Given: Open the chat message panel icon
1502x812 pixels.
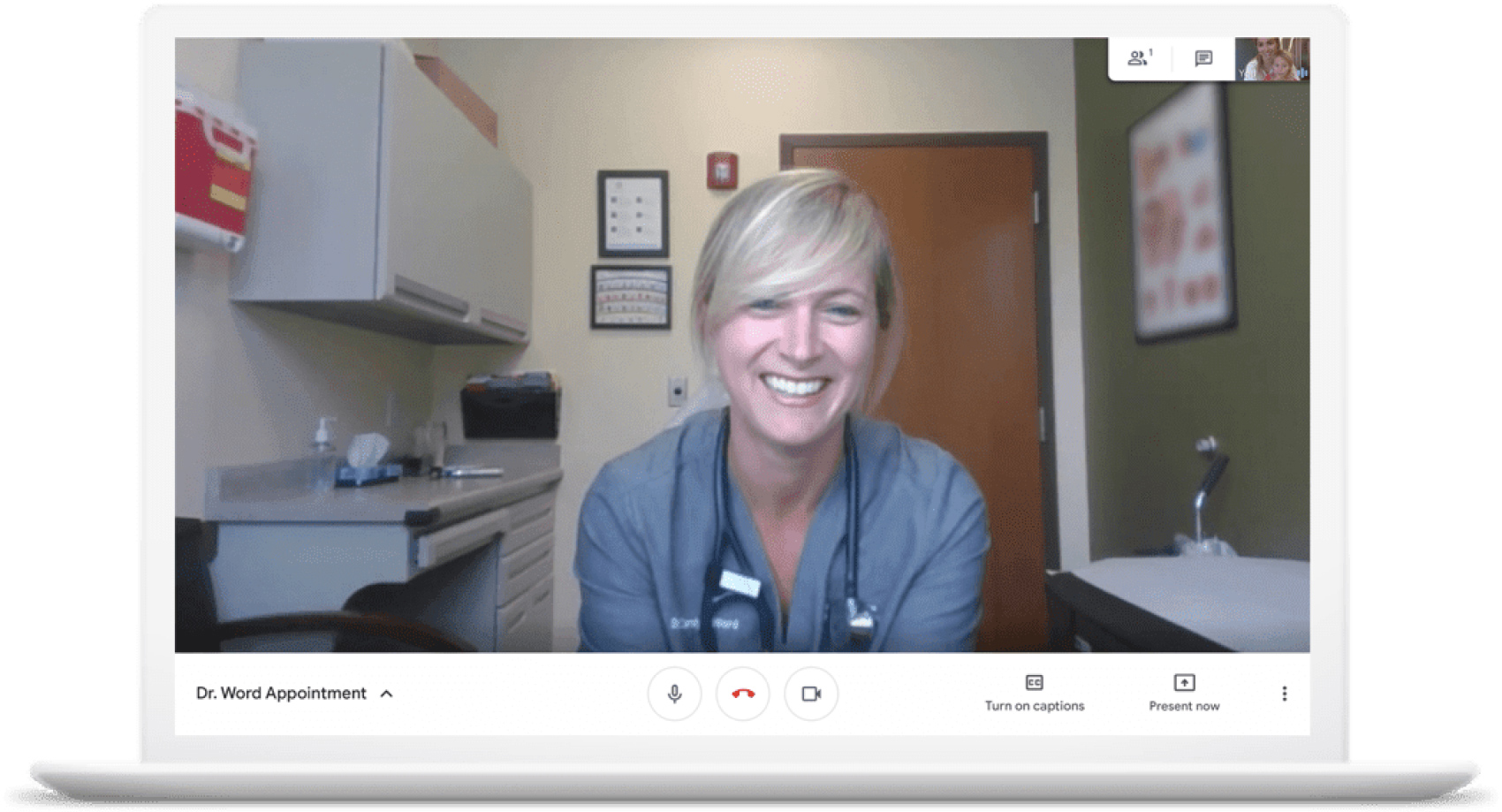Looking at the screenshot, I should tap(1202, 58).
